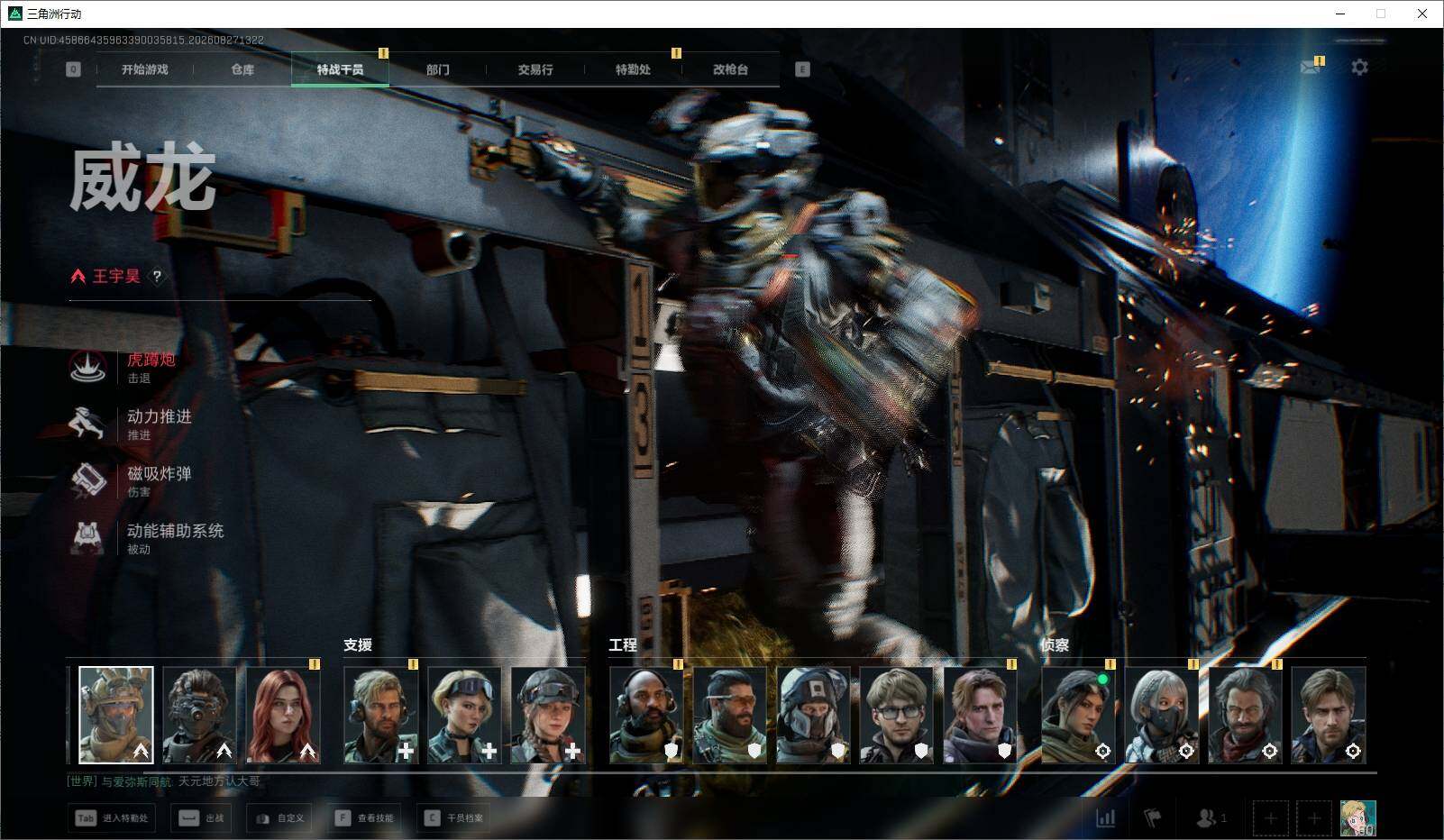Open the 开始游戏 tab
The width and height of the screenshot is (1444, 840).
click(x=145, y=69)
